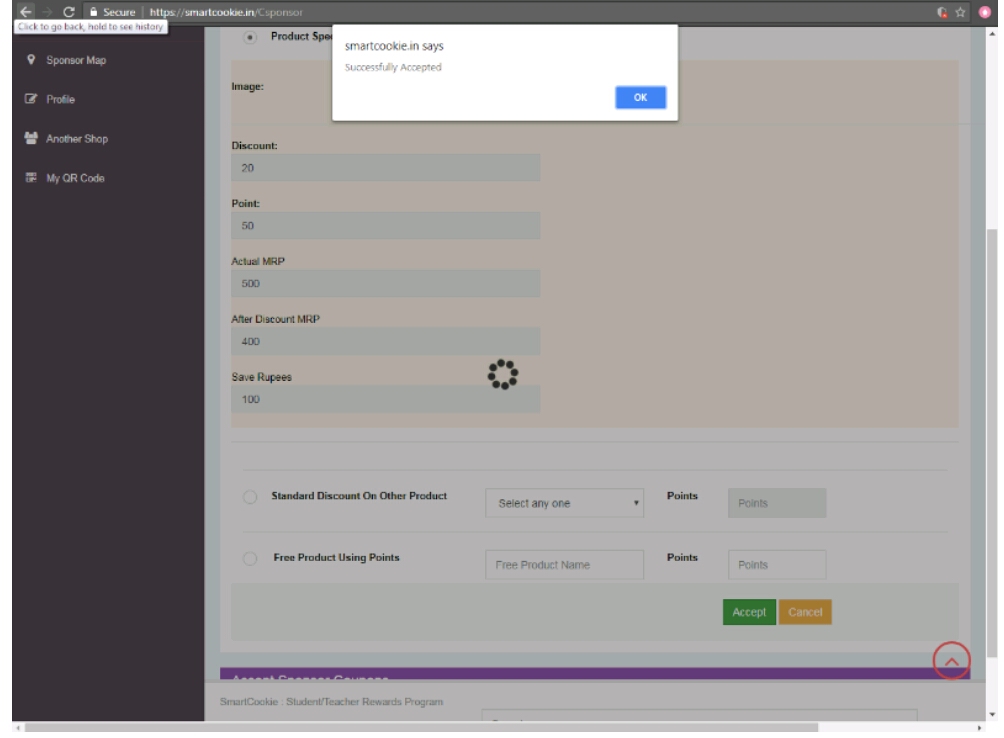The width and height of the screenshot is (1004, 738).
Task: Click the red scroll-to-top arrow circle
Action: pos(951,660)
